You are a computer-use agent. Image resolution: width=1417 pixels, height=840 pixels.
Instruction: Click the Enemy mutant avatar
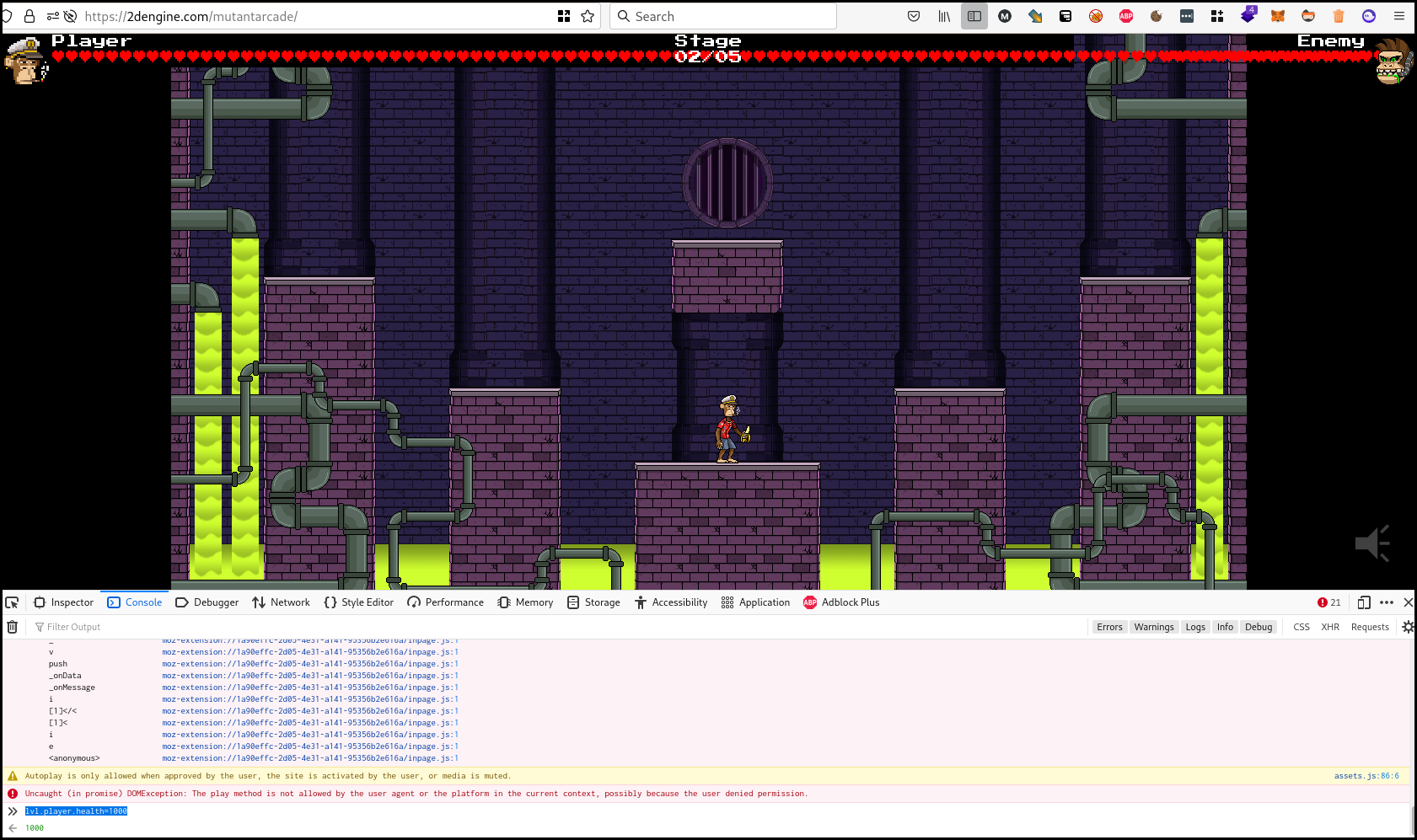coord(1393,61)
